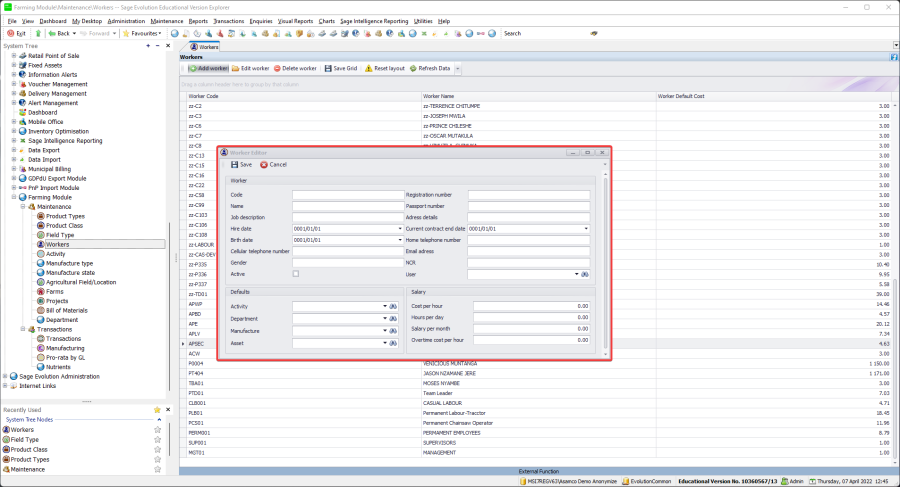
Task: Click the binoculars lookup beside Activity field
Action: pyautogui.click(x=394, y=307)
